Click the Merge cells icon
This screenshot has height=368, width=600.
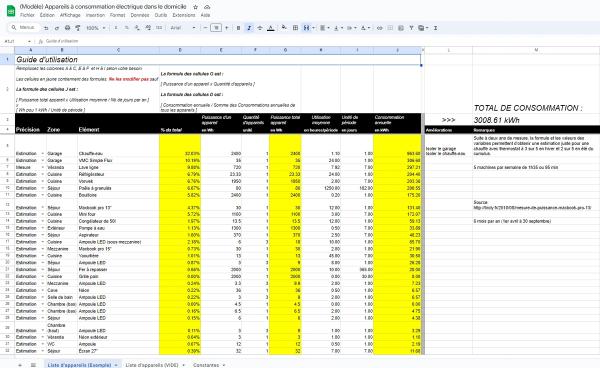tap(307, 28)
